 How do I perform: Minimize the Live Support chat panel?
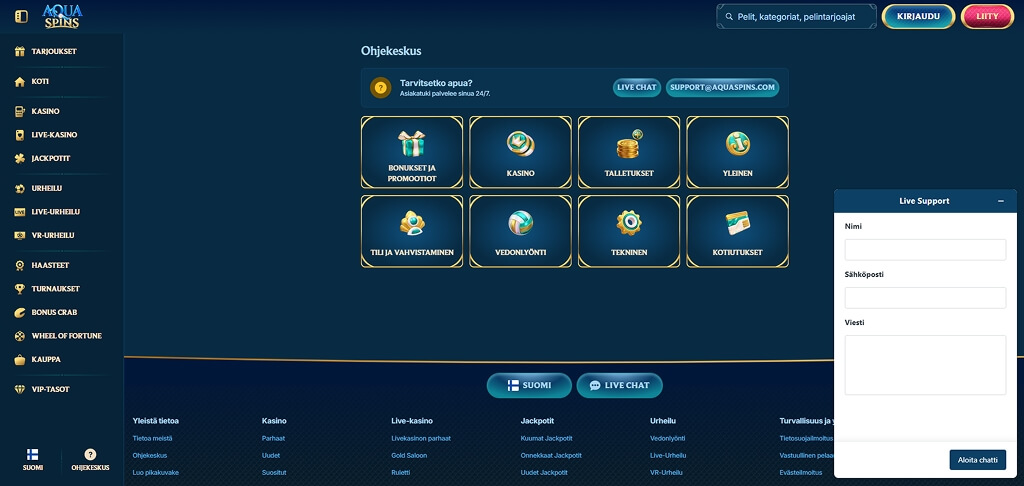1000,201
